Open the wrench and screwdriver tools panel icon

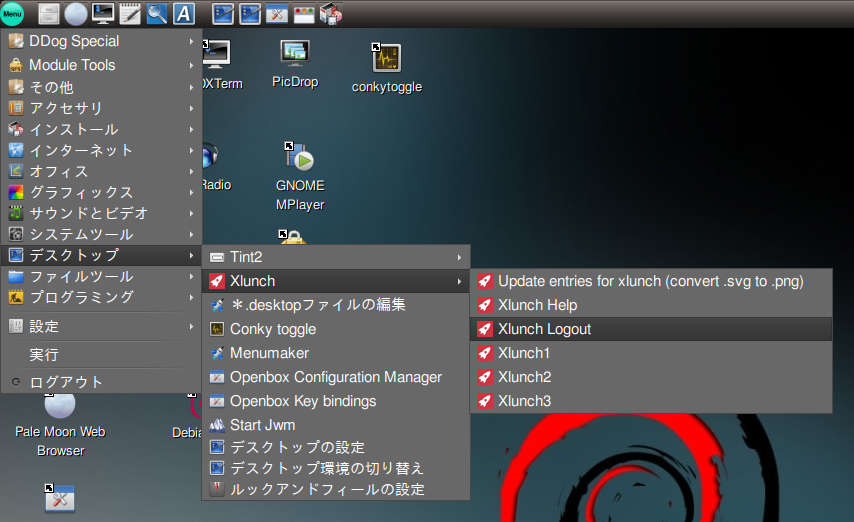coord(277,14)
